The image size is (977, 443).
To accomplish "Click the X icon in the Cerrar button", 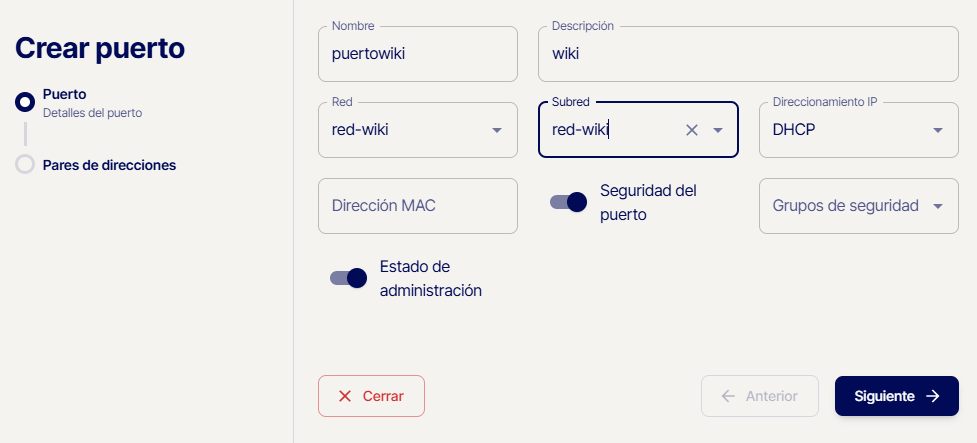I will coord(345,396).
